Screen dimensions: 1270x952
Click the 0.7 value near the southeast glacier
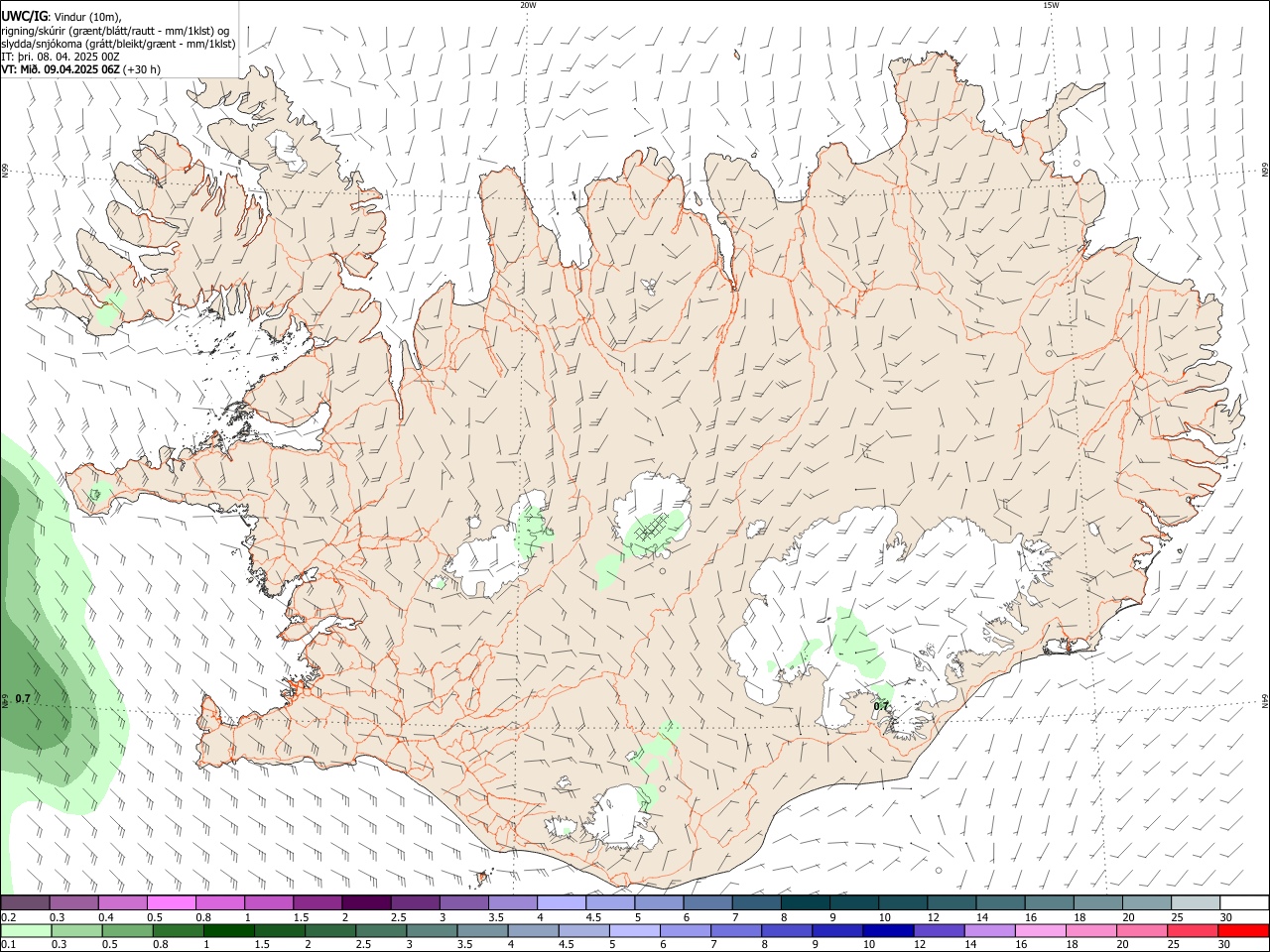tap(881, 706)
